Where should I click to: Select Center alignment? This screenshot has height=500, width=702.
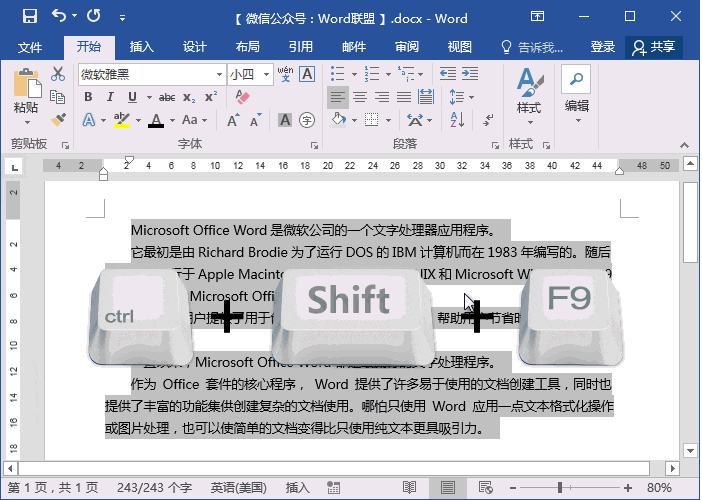pyautogui.click(x=360, y=97)
